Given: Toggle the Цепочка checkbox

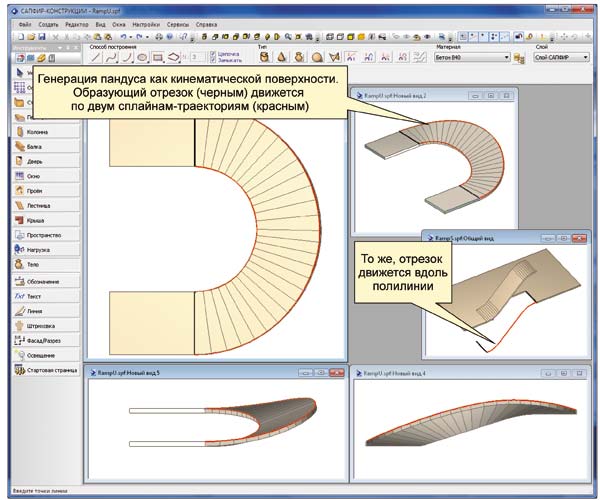Looking at the screenshot, I should tap(212, 54).
